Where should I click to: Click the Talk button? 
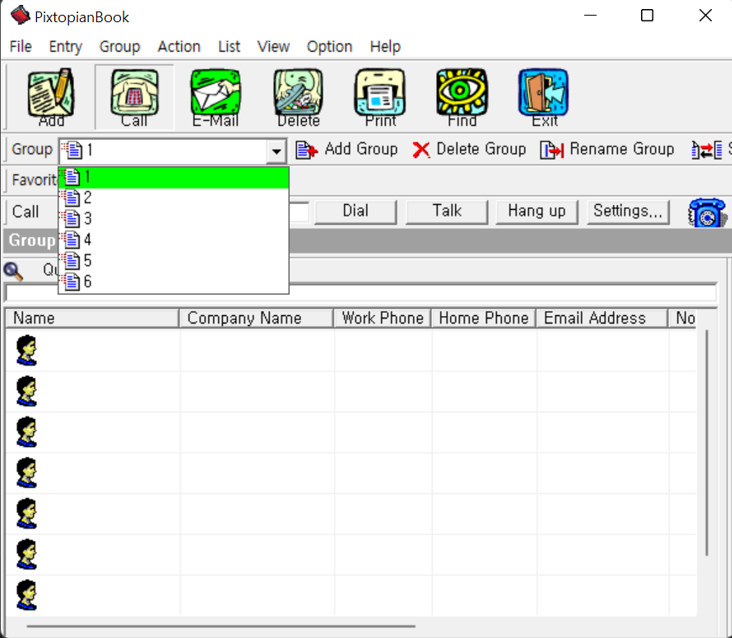[447, 211]
